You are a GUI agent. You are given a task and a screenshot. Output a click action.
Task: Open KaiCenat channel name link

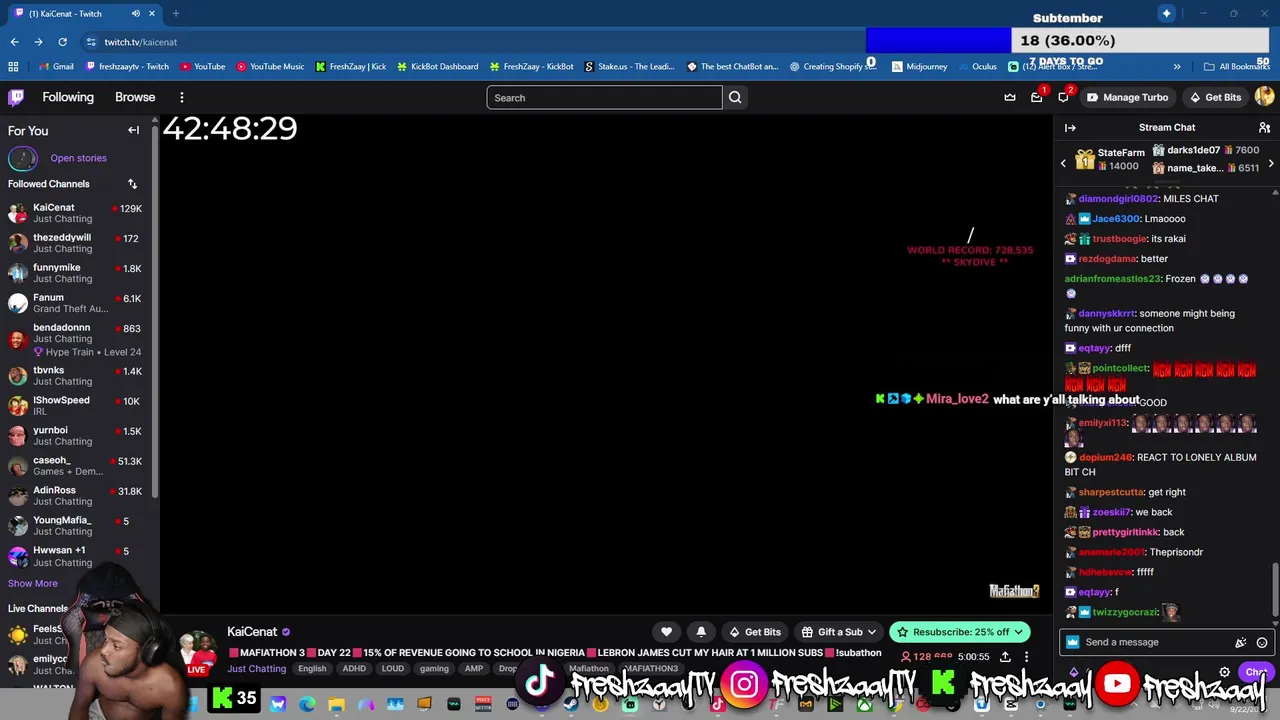tap(252, 632)
